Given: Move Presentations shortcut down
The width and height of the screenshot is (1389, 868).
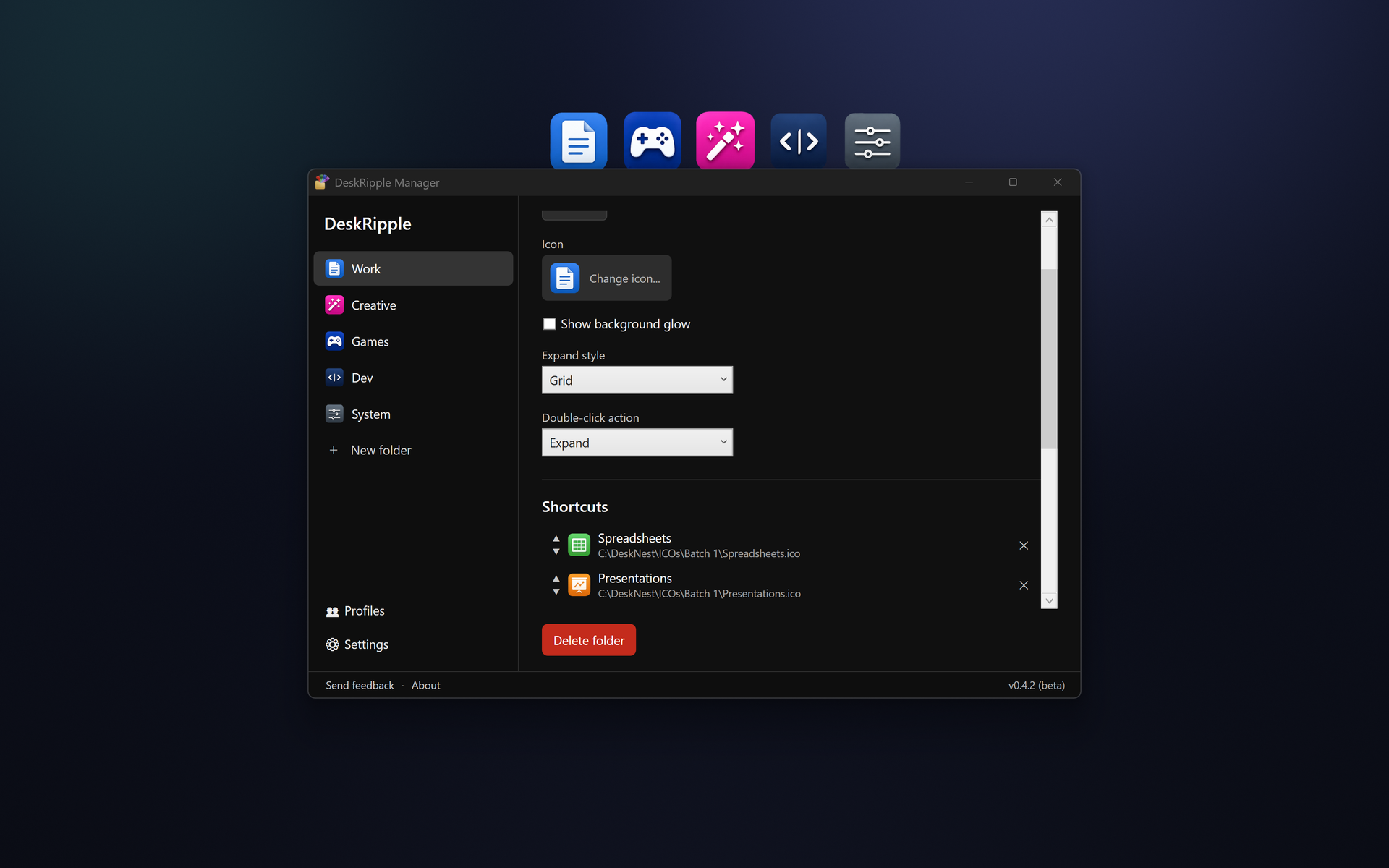Looking at the screenshot, I should coord(556,592).
